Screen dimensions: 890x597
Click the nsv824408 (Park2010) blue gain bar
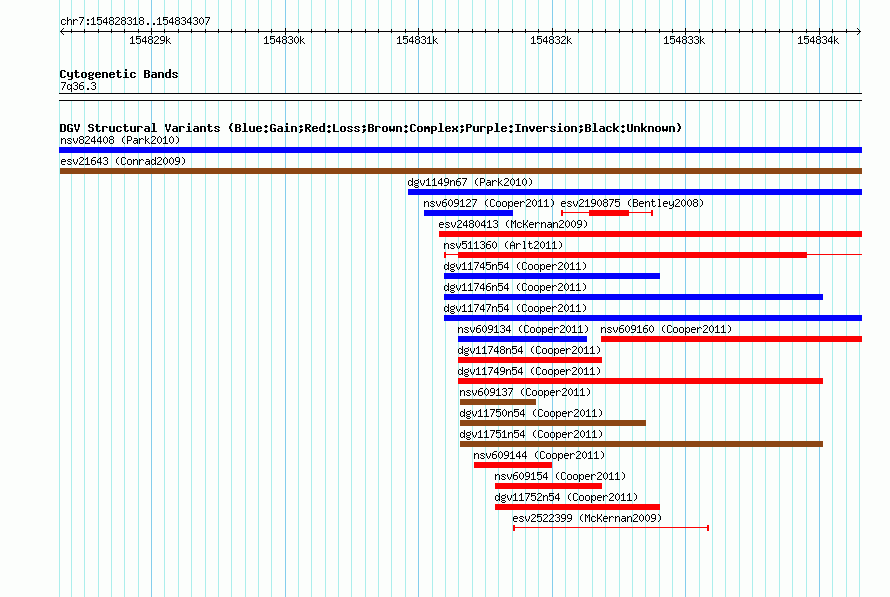pyautogui.click(x=460, y=150)
